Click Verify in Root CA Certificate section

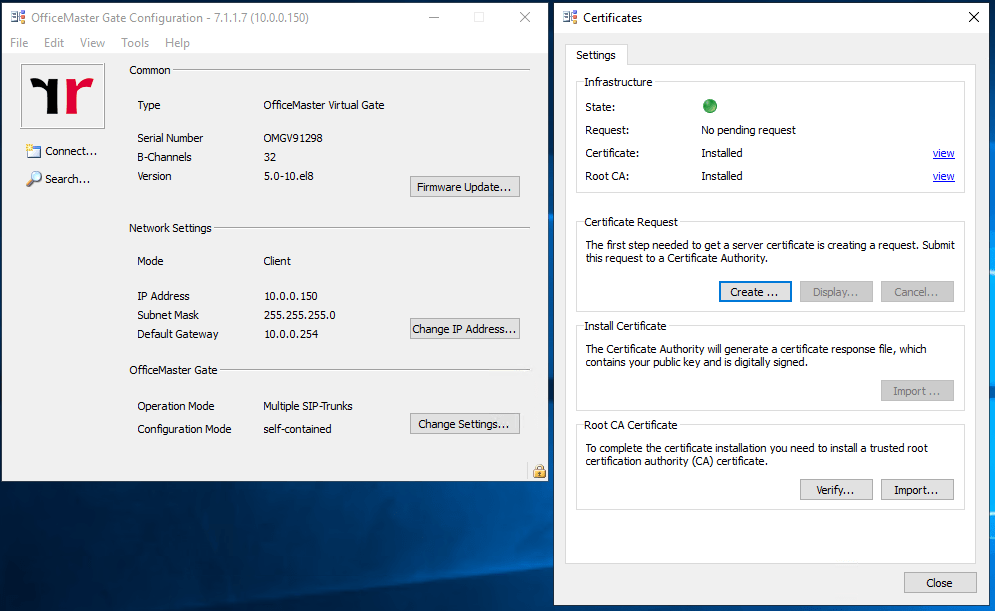click(836, 490)
